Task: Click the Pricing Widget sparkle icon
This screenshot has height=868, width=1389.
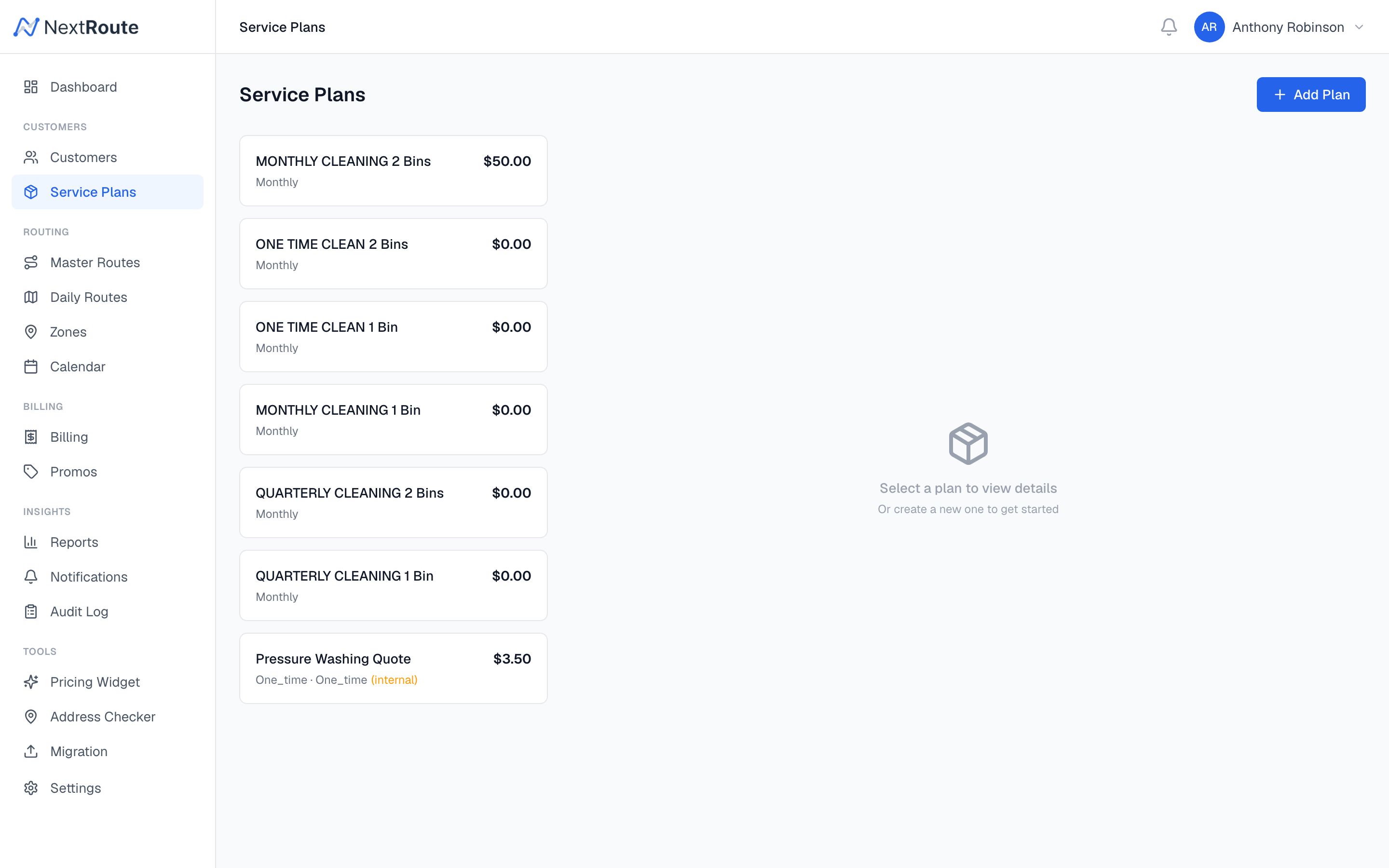Action: click(x=31, y=682)
